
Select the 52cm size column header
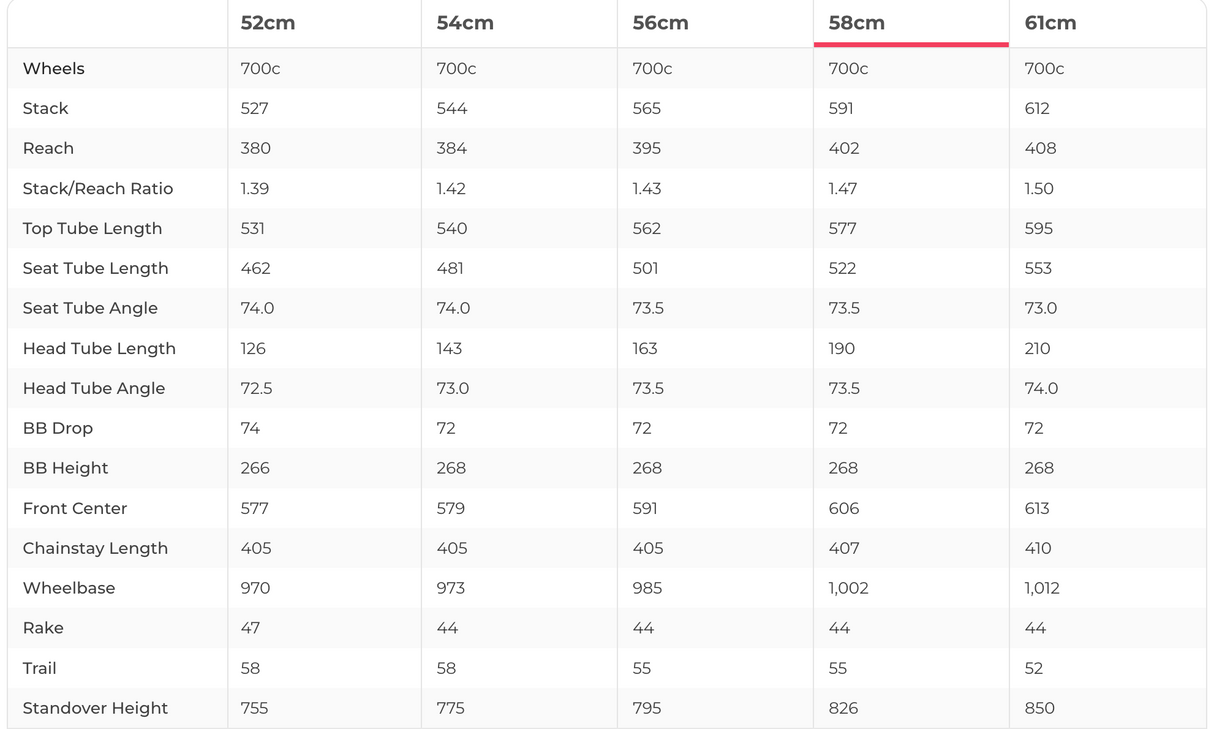[x=268, y=23]
